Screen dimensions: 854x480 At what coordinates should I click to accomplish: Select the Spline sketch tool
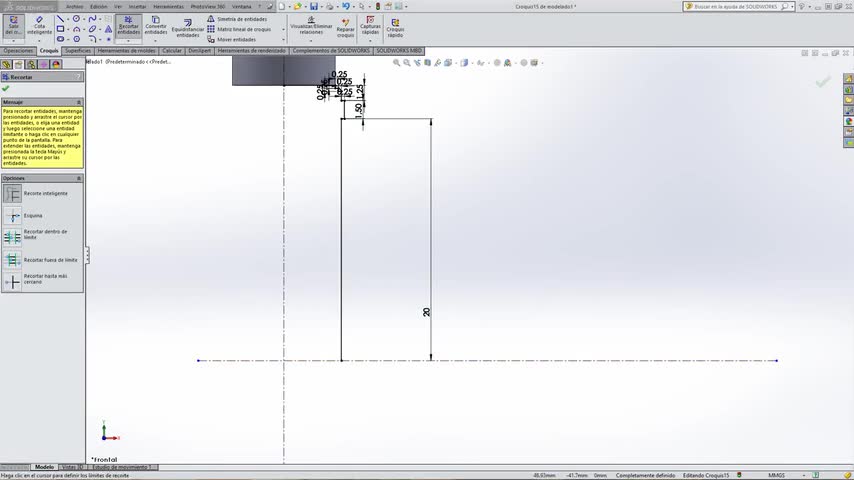(x=93, y=19)
